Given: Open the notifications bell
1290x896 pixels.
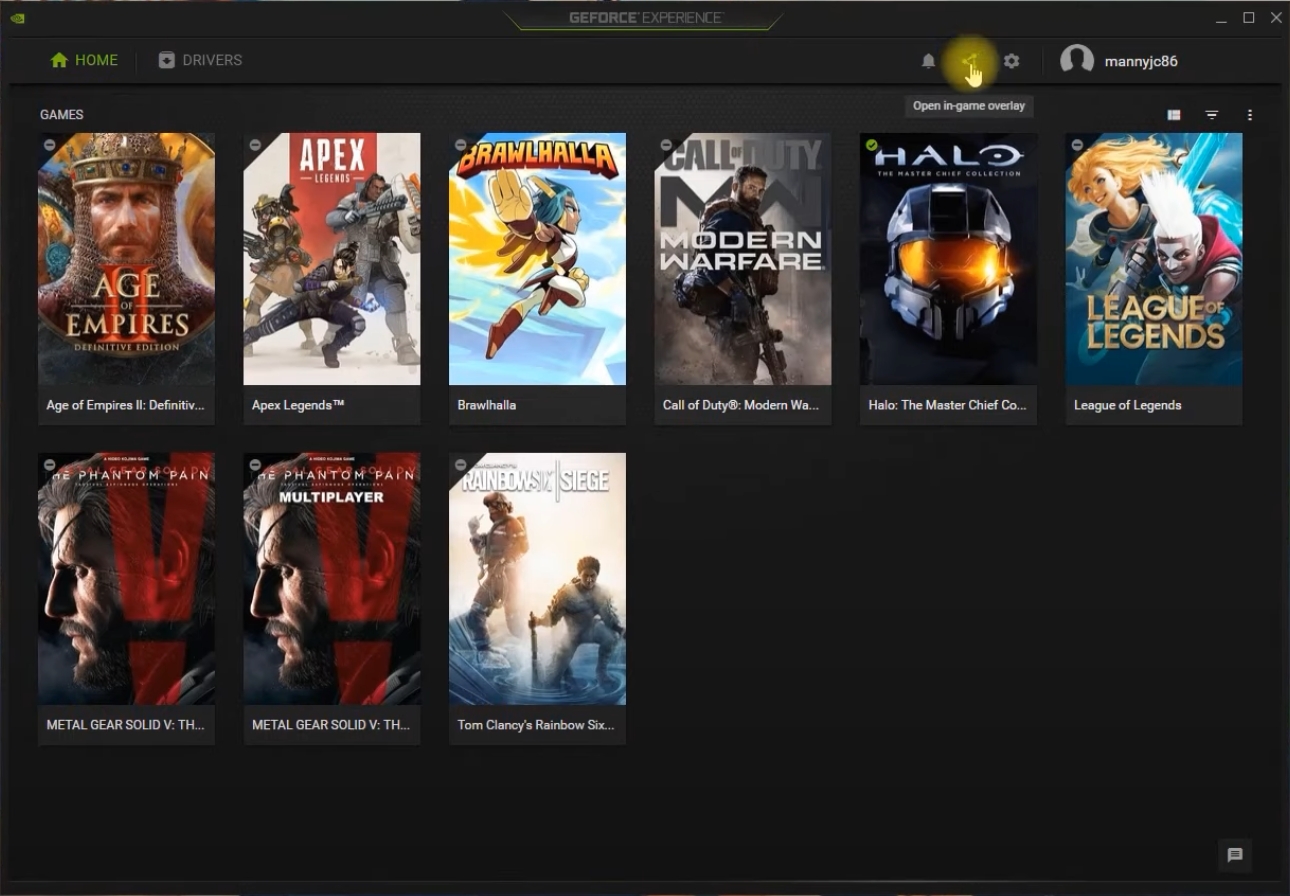Looking at the screenshot, I should (928, 61).
